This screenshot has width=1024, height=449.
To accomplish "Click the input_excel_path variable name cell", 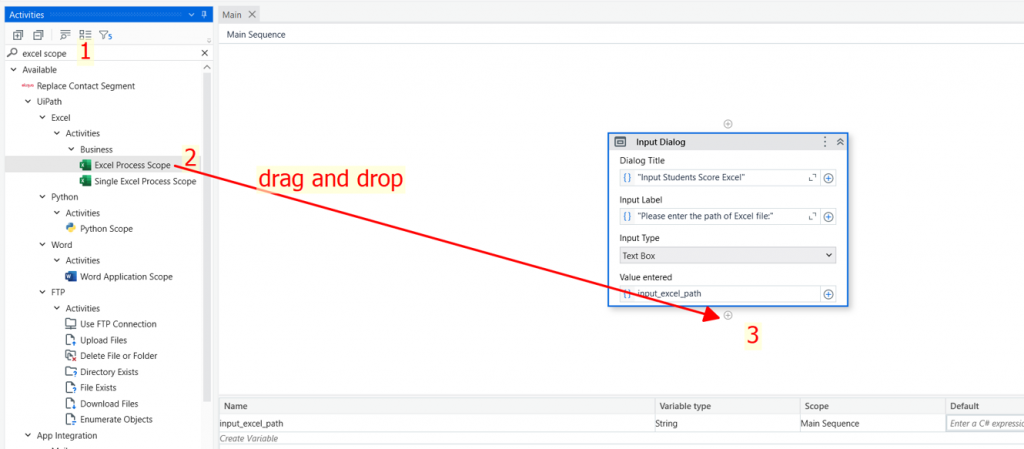I will pos(437,424).
